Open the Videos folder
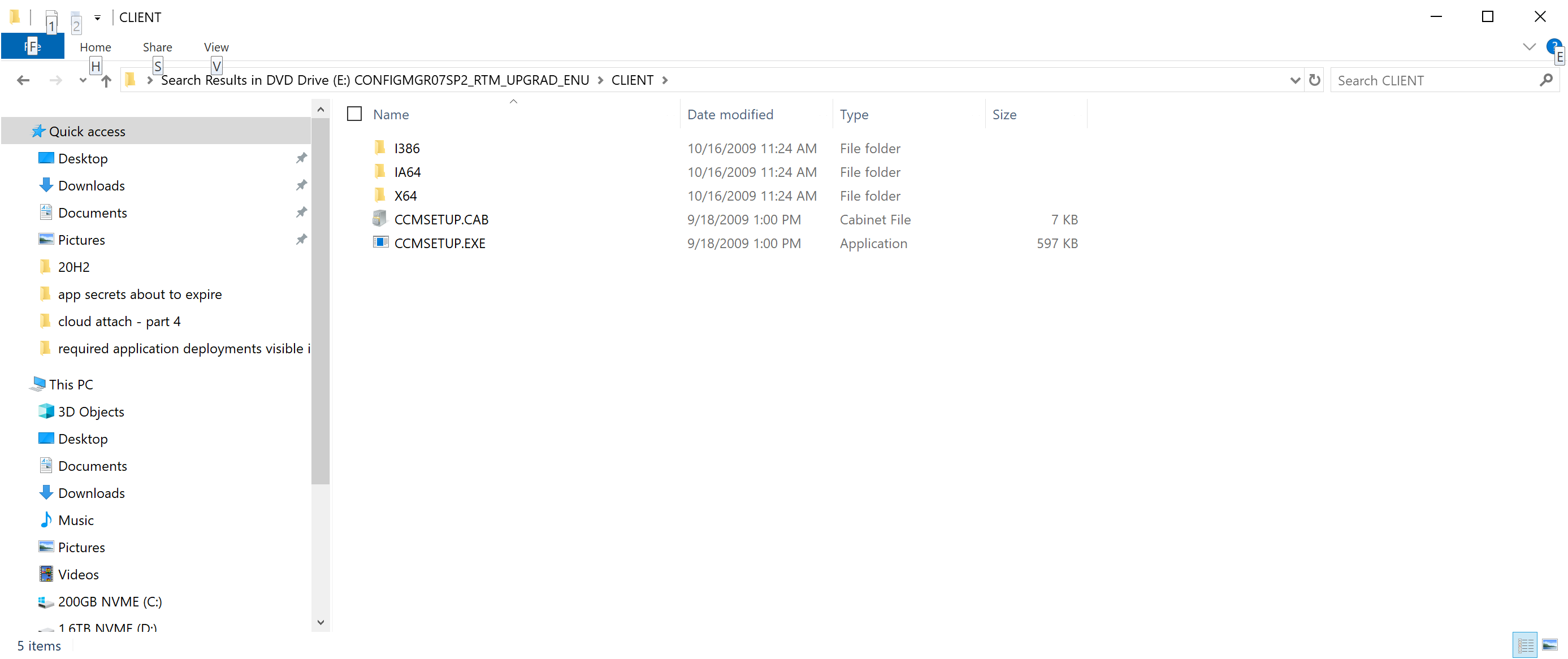The width and height of the screenshot is (1568, 659). (x=78, y=574)
